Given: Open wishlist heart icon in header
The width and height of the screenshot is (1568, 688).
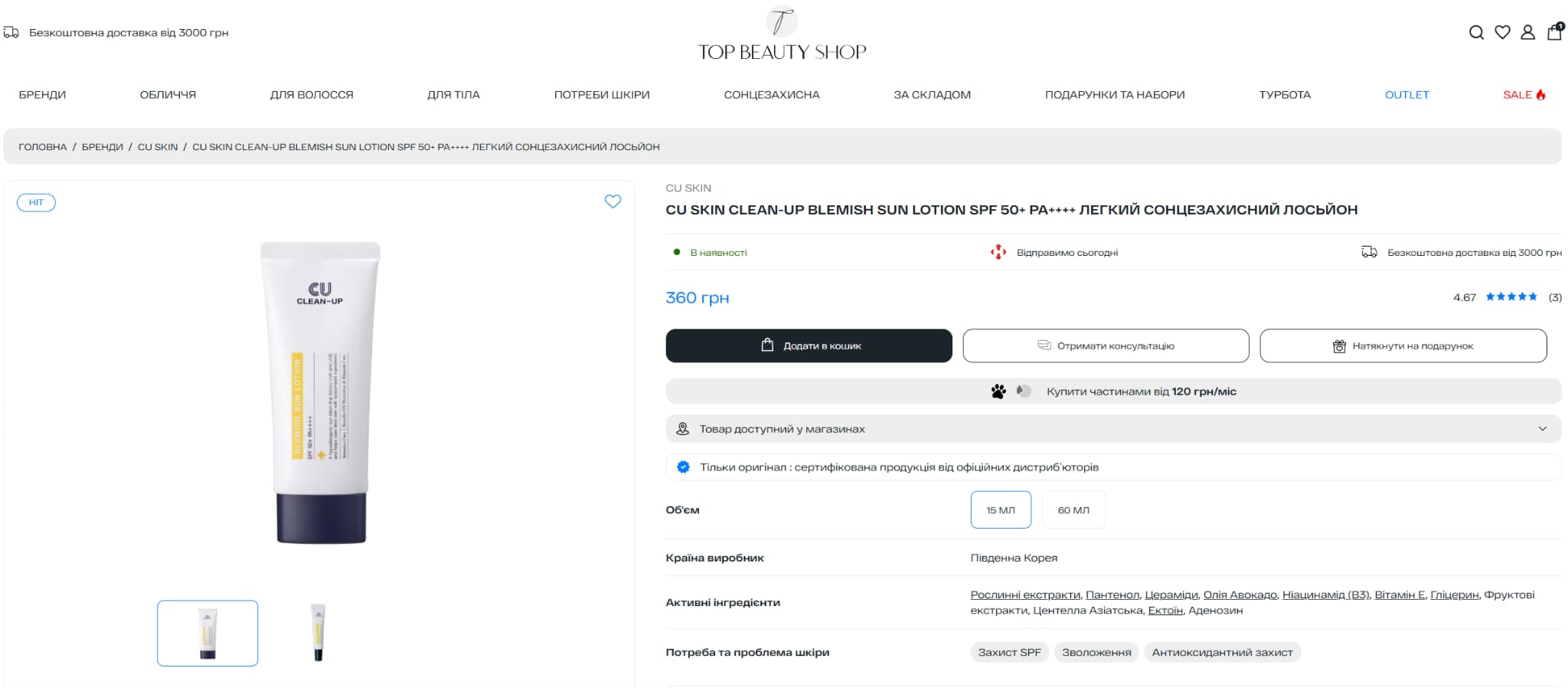Looking at the screenshot, I should pyautogui.click(x=1502, y=32).
